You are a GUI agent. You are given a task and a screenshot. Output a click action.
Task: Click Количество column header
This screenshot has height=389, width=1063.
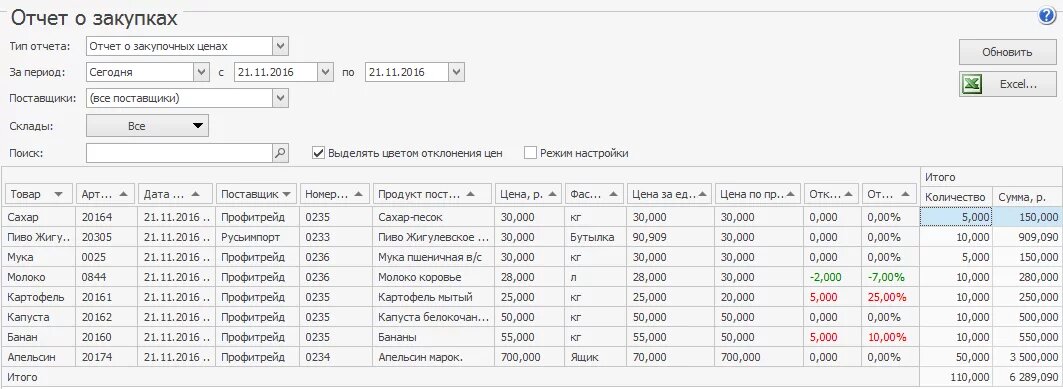coord(956,197)
